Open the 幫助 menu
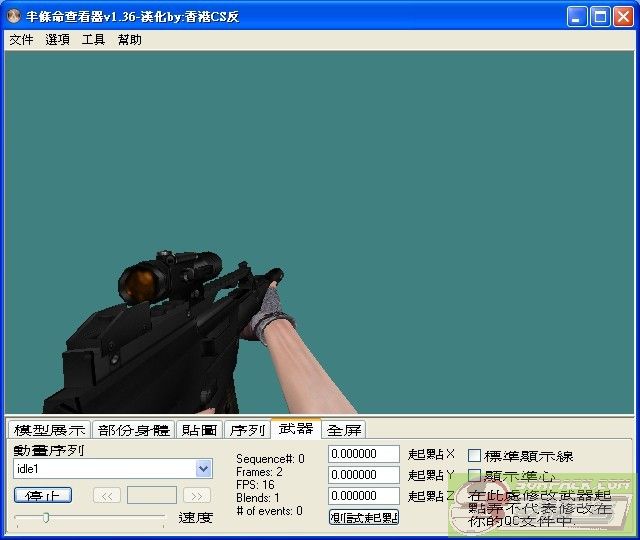 [129, 40]
